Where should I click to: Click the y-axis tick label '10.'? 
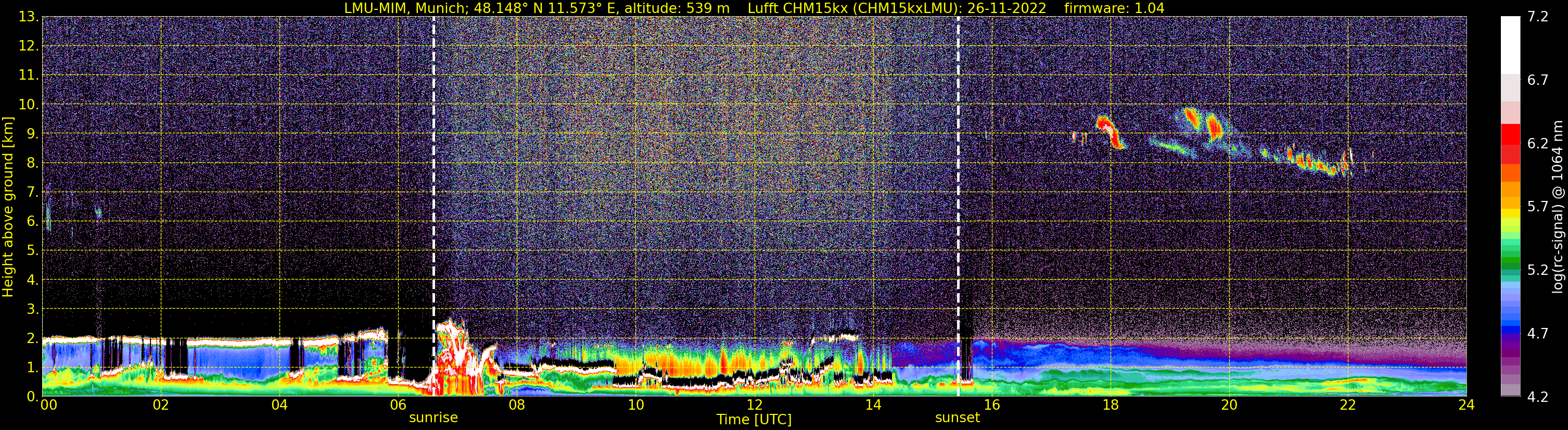tap(29, 105)
